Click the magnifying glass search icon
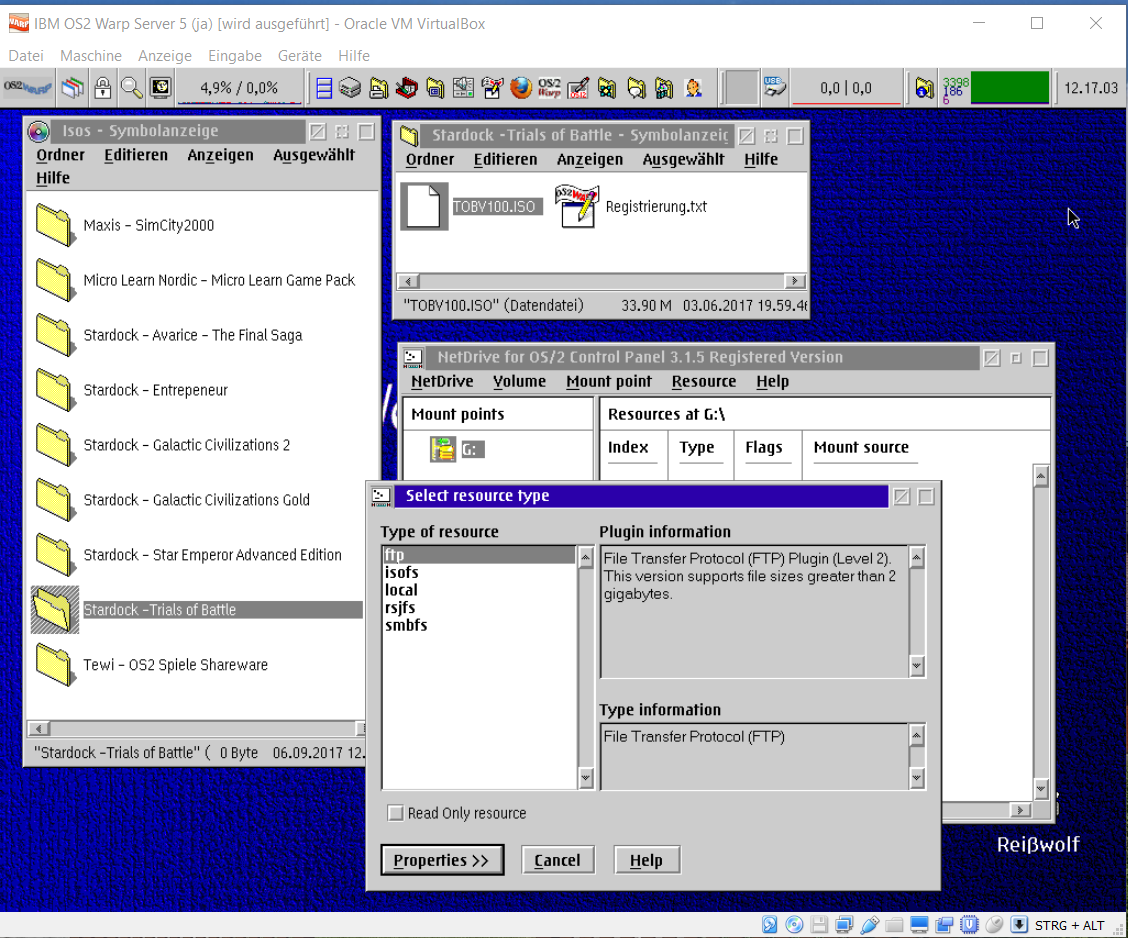The height and width of the screenshot is (938, 1128). coord(132,88)
